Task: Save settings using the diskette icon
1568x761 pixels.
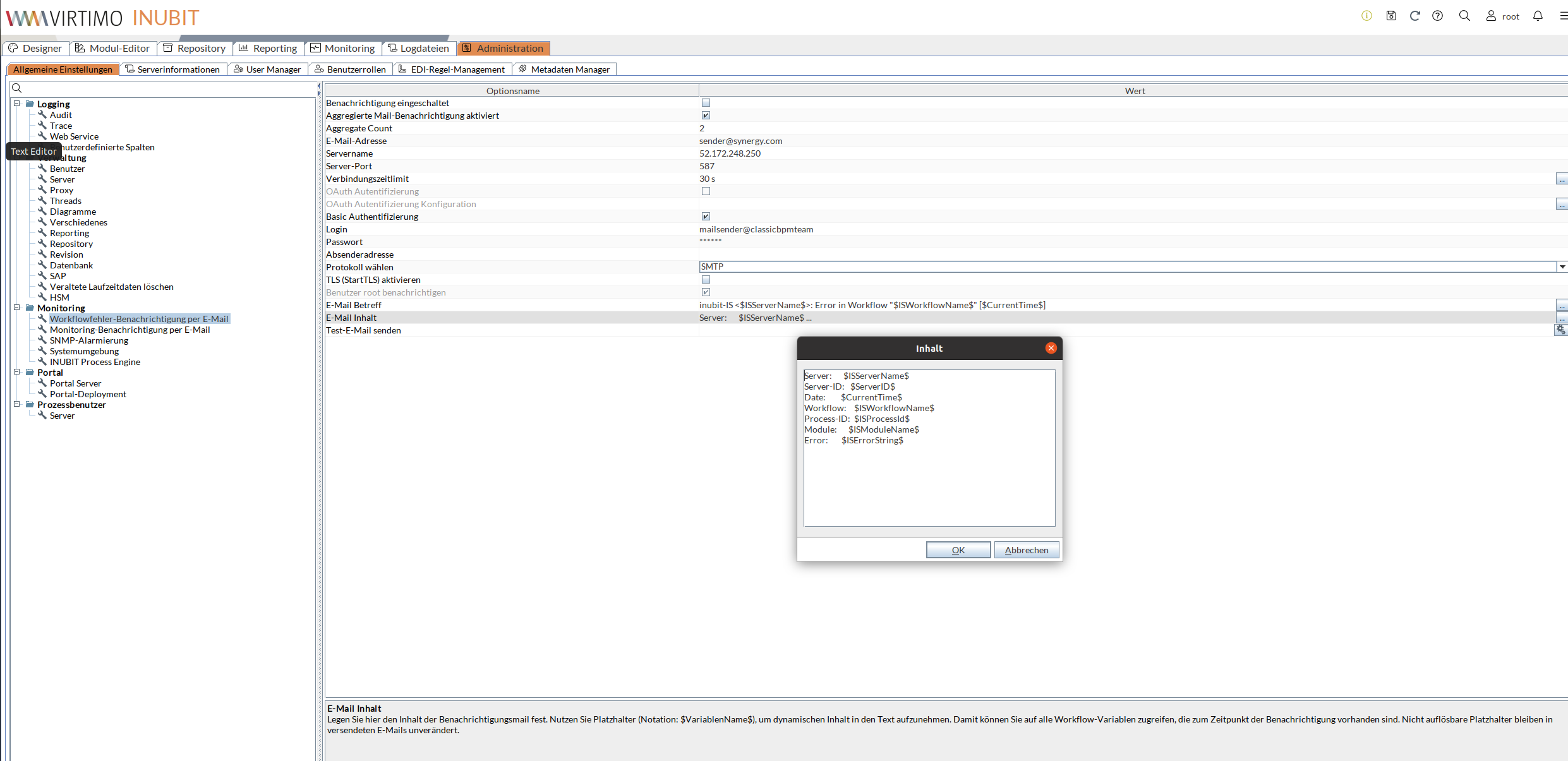Action: tap(1391, 16)
